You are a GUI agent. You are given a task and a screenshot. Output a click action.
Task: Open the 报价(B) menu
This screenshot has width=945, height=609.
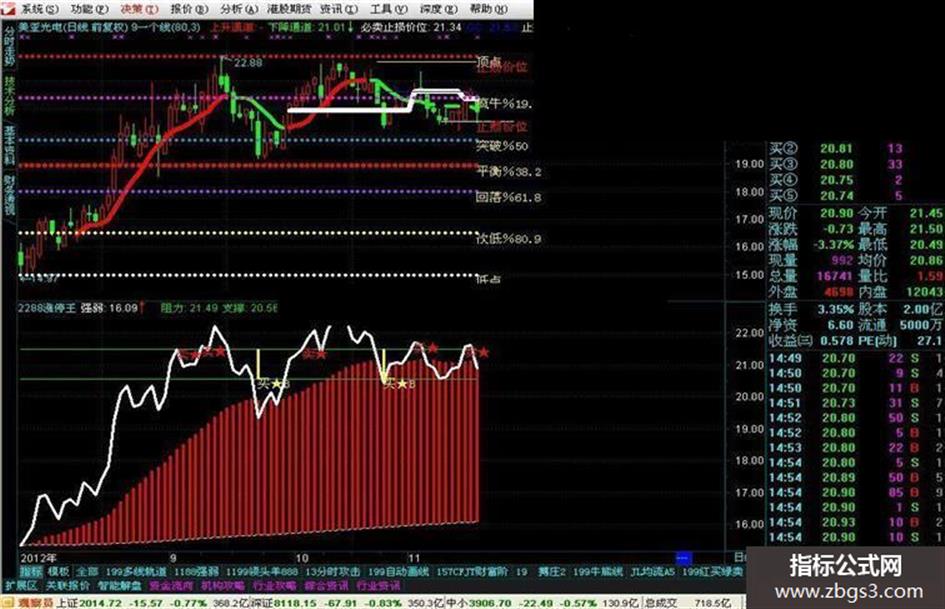point(189,8)
